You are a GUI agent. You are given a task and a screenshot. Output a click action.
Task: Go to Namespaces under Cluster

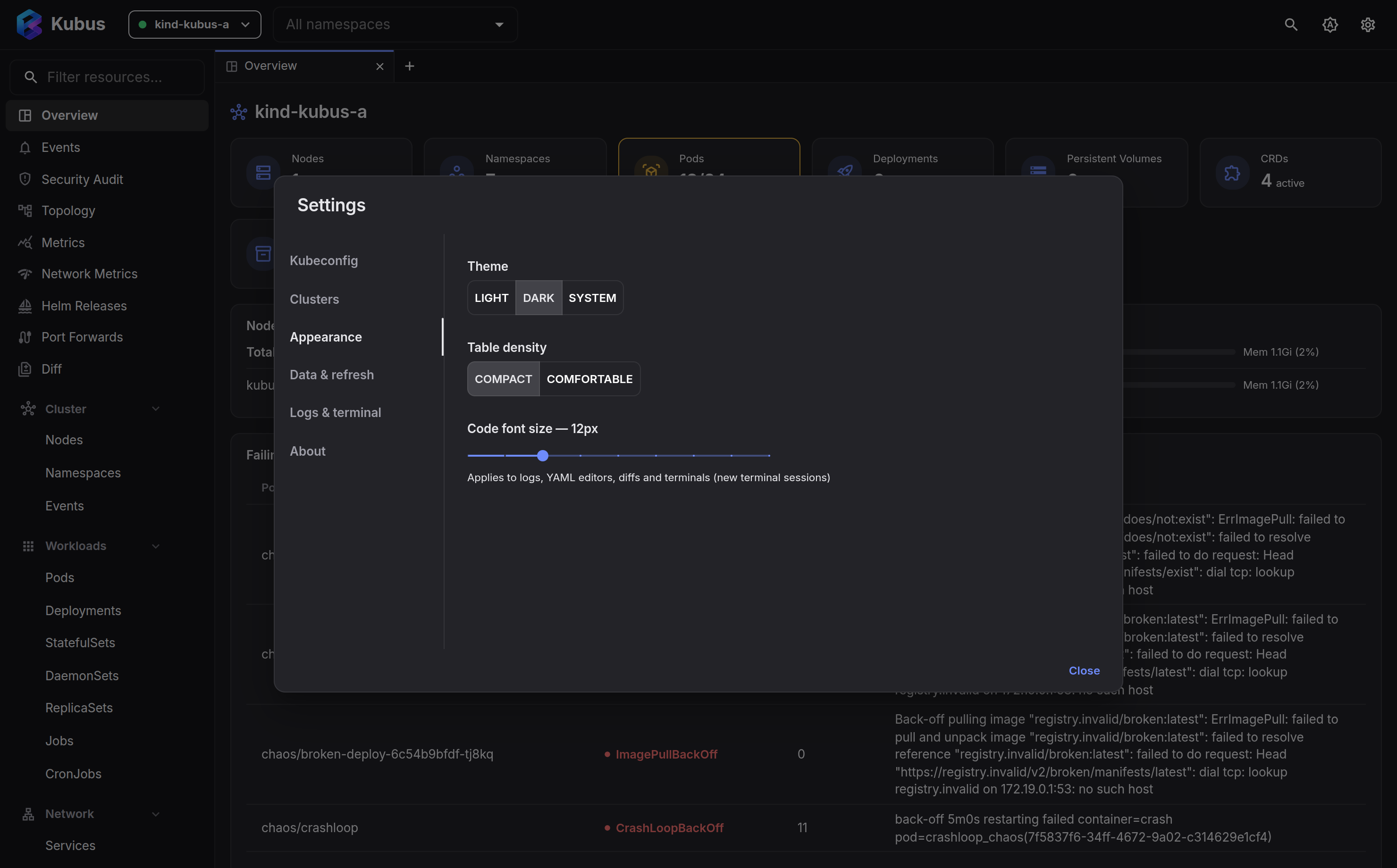pyautogui.click(x=83, y=473)
